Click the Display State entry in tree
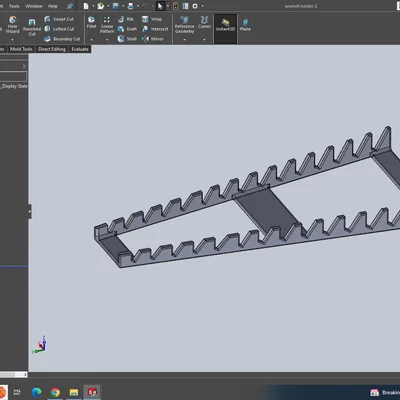 pos(14,86)
